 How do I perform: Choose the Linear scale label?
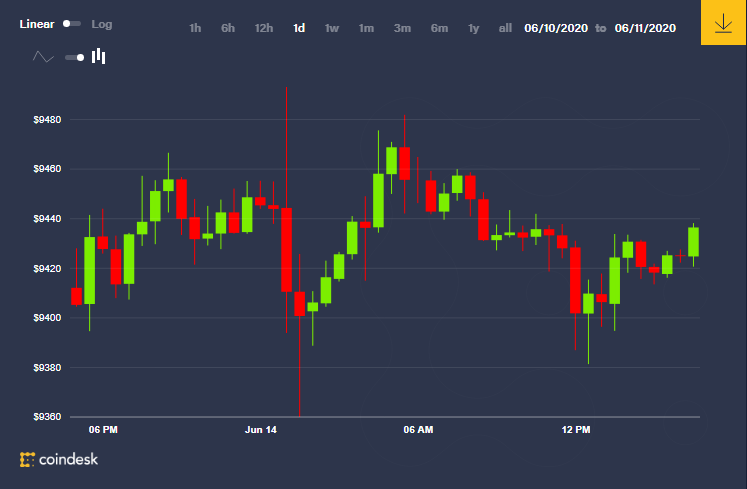click(37, 24)
